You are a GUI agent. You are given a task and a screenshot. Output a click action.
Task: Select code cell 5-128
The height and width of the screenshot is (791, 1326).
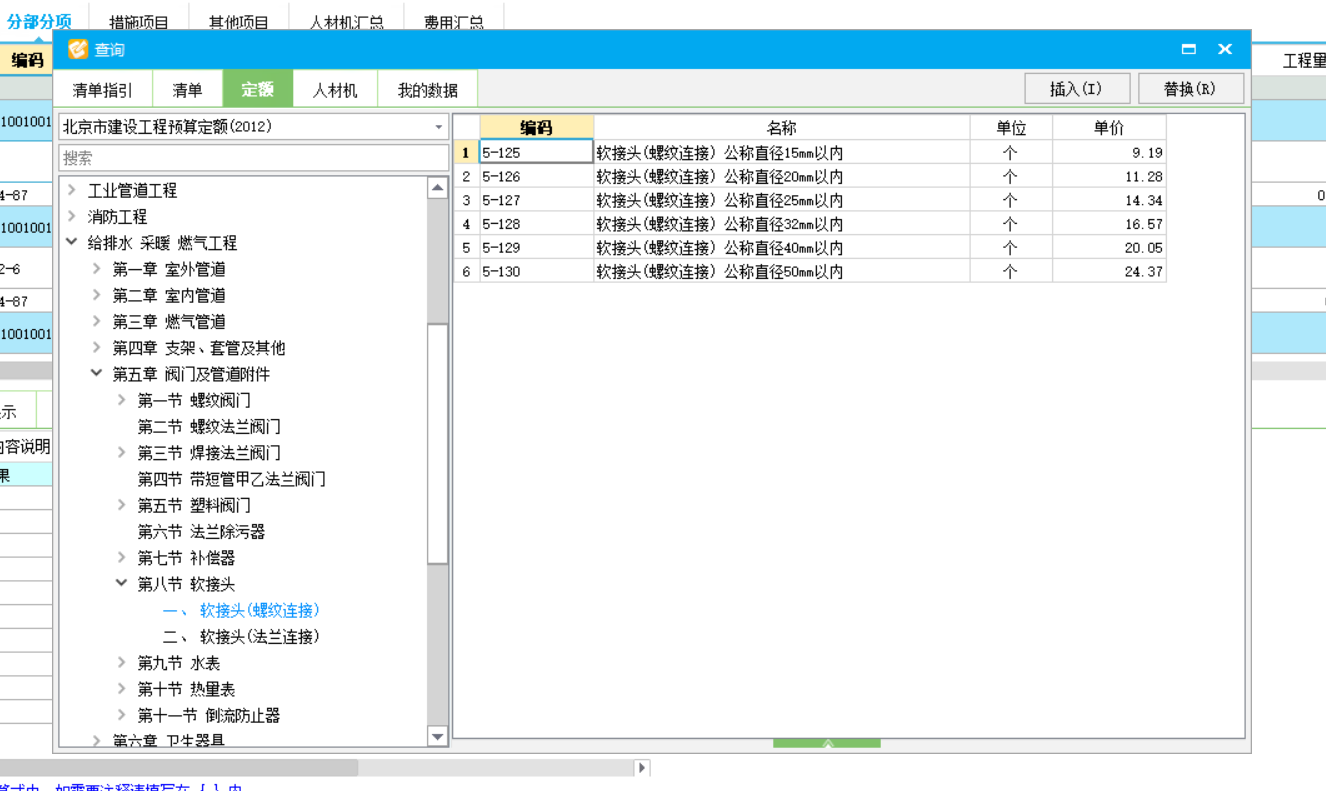pyautogui.click(x=536, y=224)
